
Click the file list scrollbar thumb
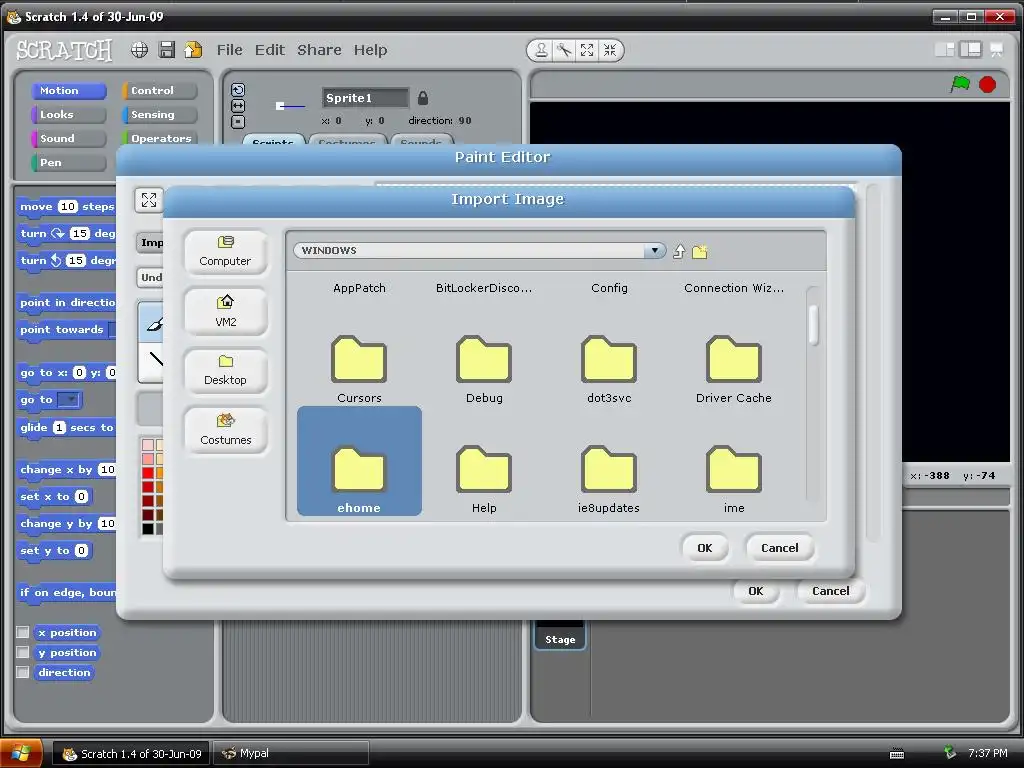[x=813, y=325]
